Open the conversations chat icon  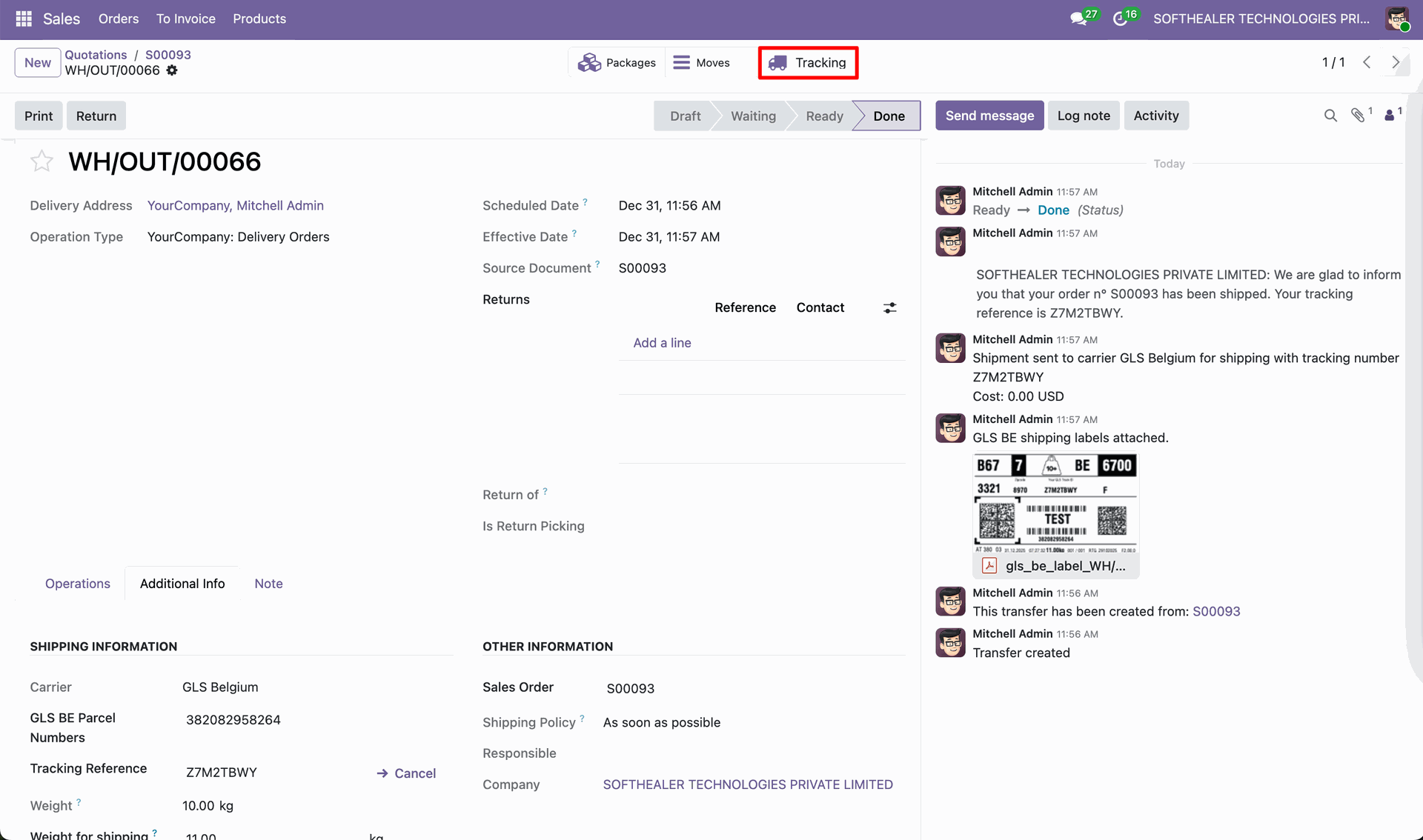pos(1079,19)
